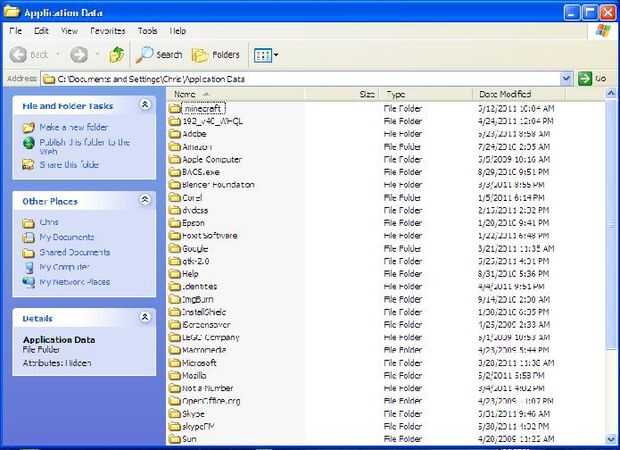Click the Go button

pyautogui.click(x=592, y=79)
